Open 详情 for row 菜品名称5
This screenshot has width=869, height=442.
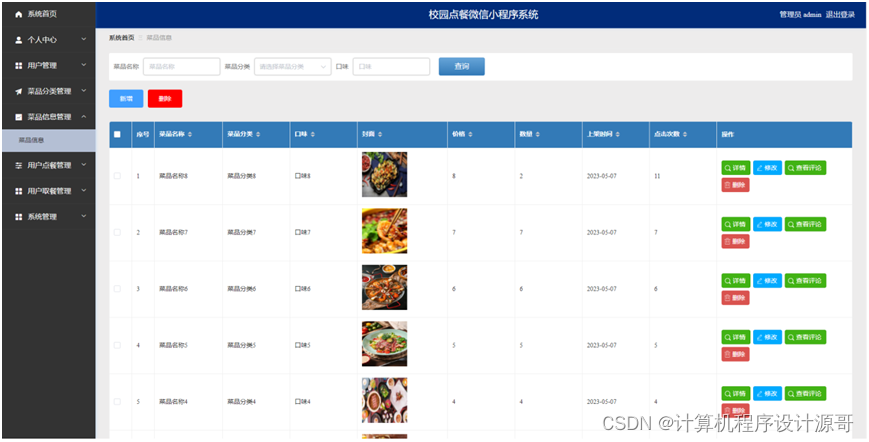pos(735,337)
